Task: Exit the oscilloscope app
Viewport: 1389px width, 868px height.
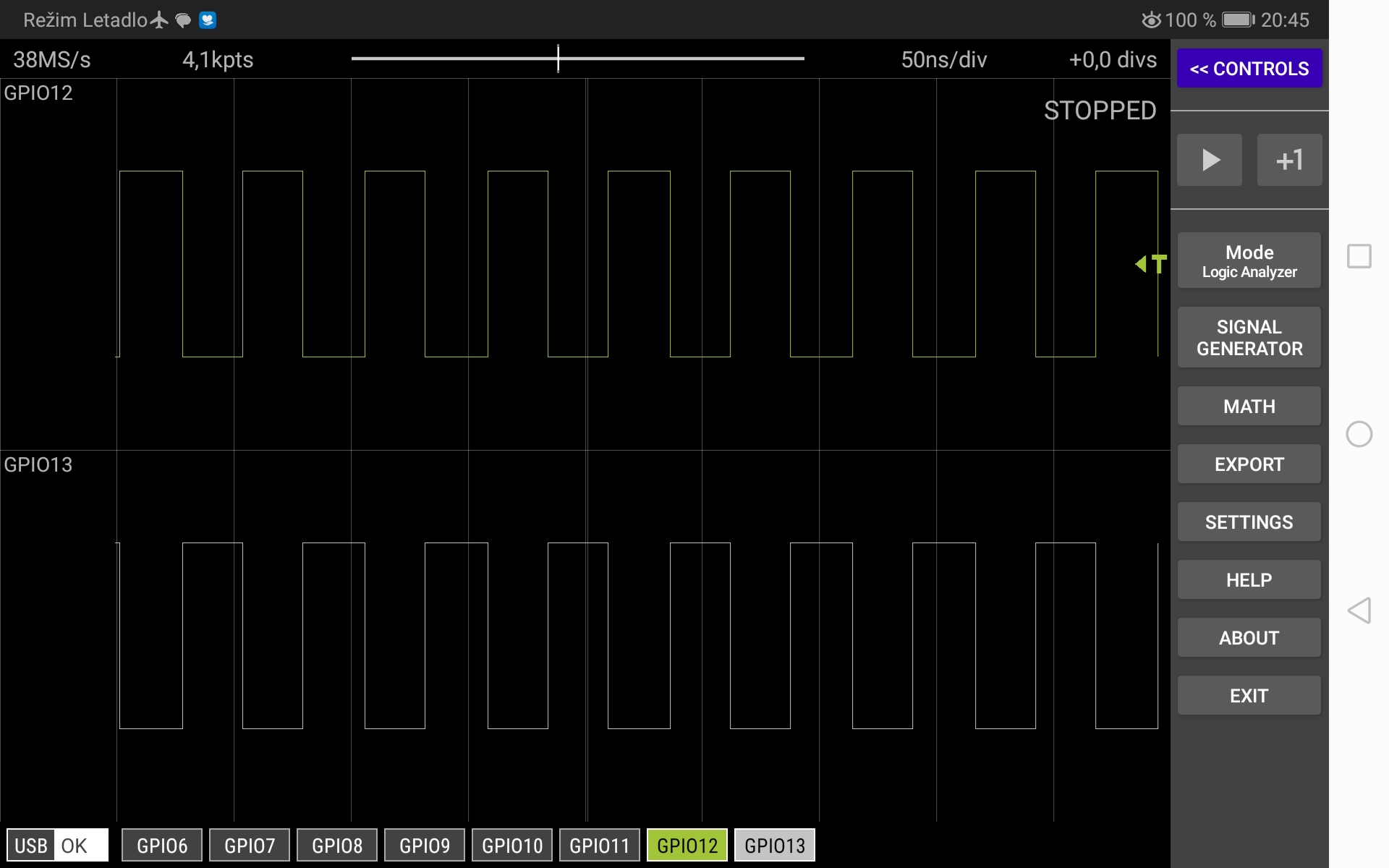Action: pos(1249,695)
